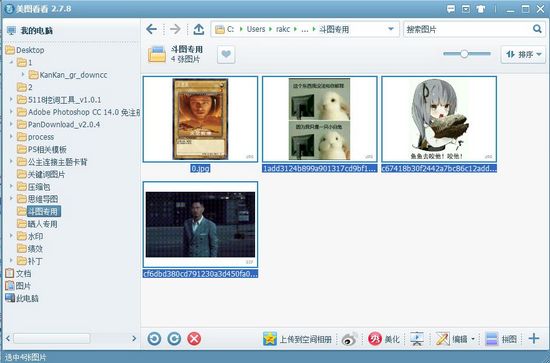Go up one folder level
This screenshot has width=550, height=363.
tap(199, 29)
